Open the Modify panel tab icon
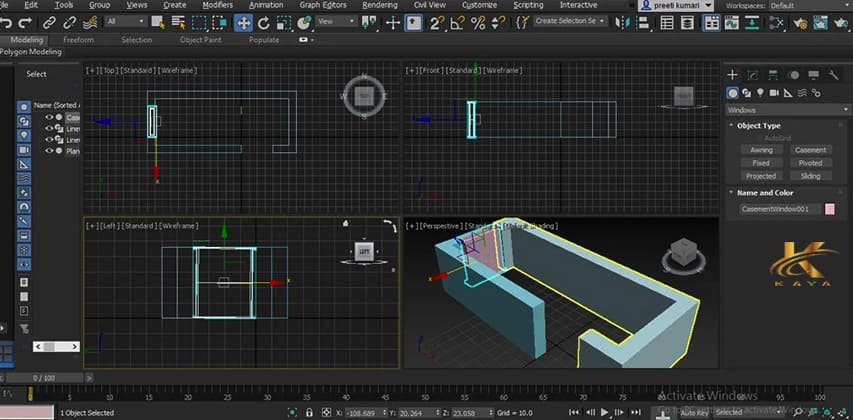 click(753, 75)
